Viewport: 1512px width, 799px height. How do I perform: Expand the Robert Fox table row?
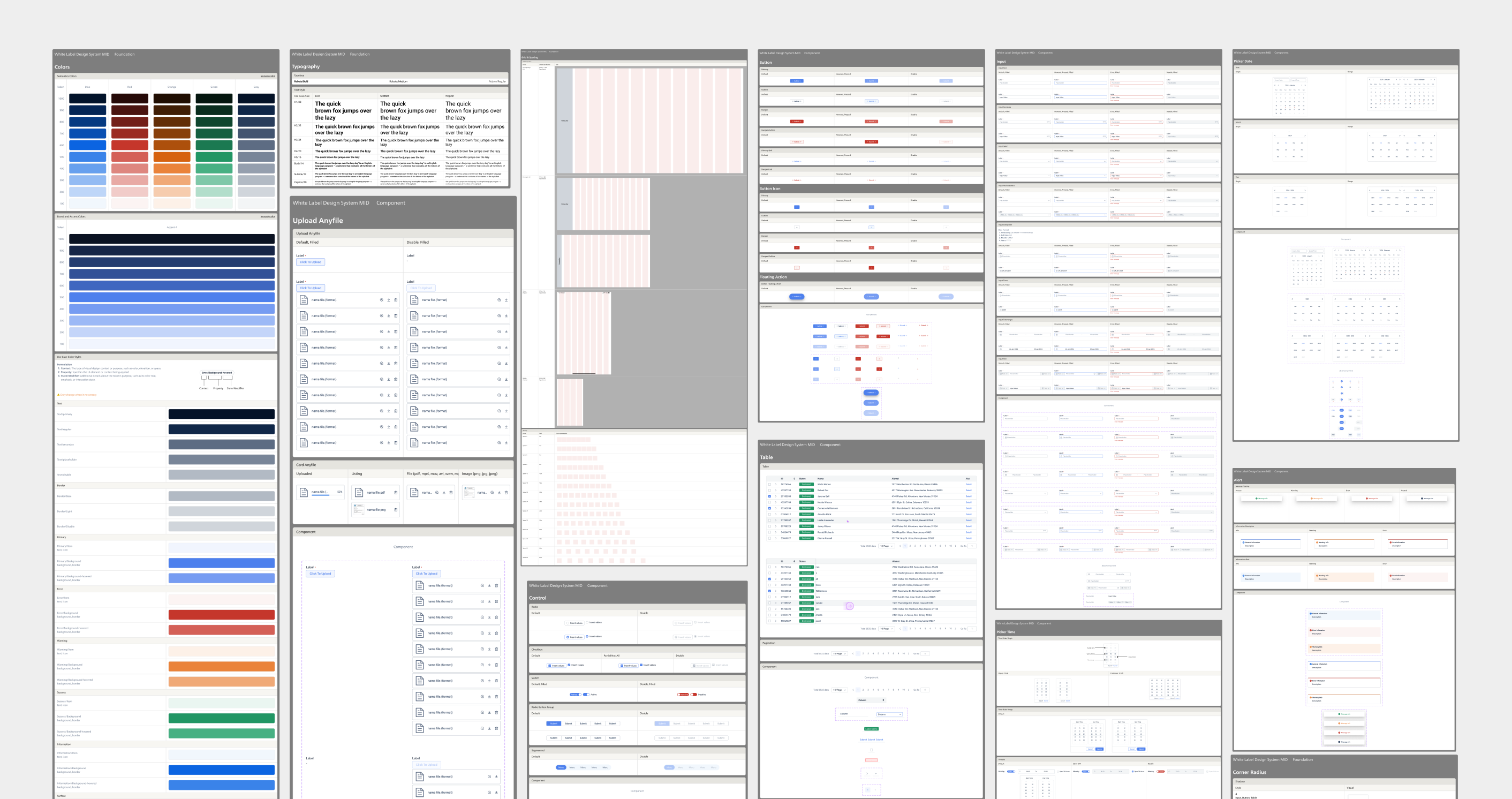[775, 490]
